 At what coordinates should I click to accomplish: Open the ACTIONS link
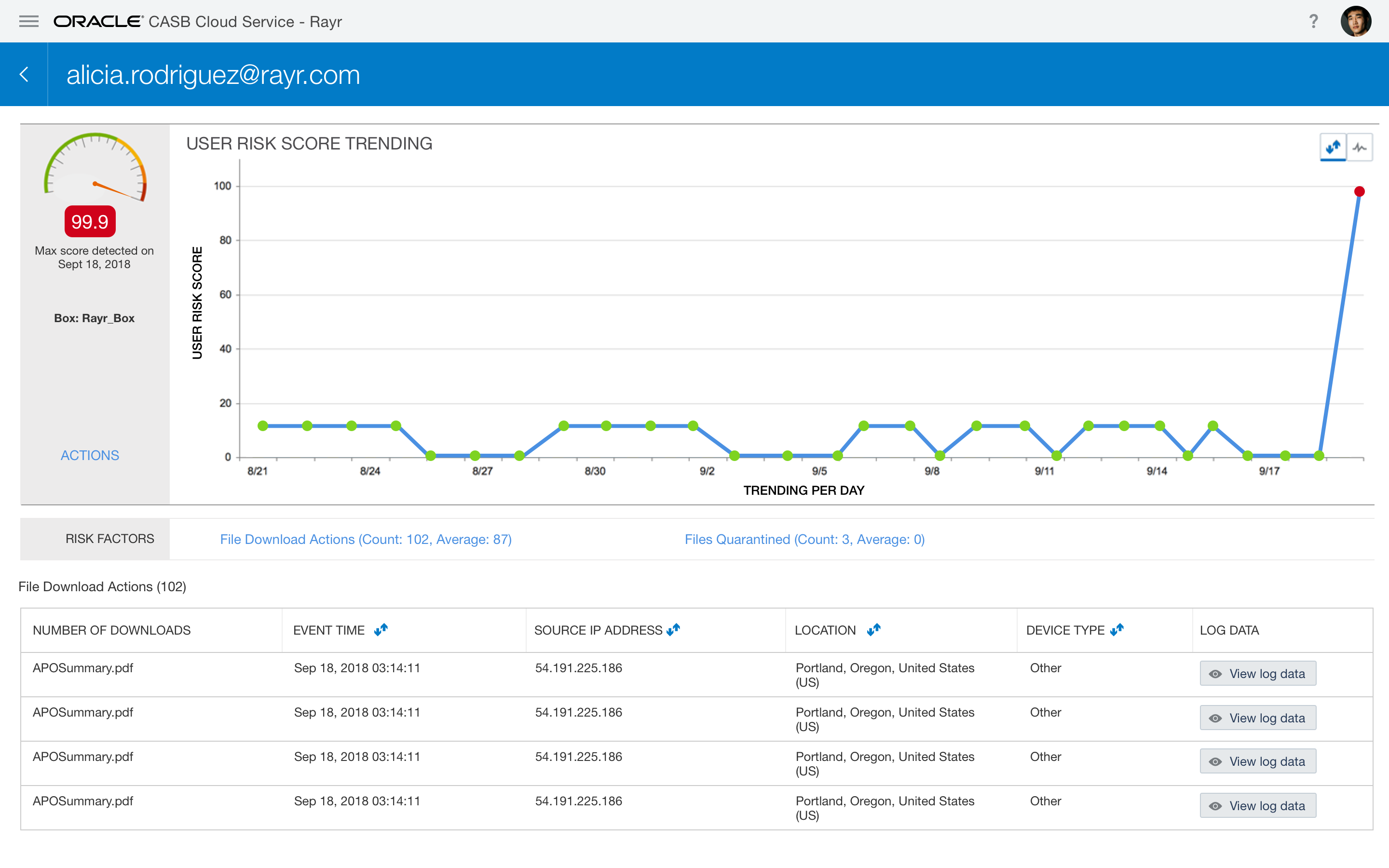(x=90, y=455)
